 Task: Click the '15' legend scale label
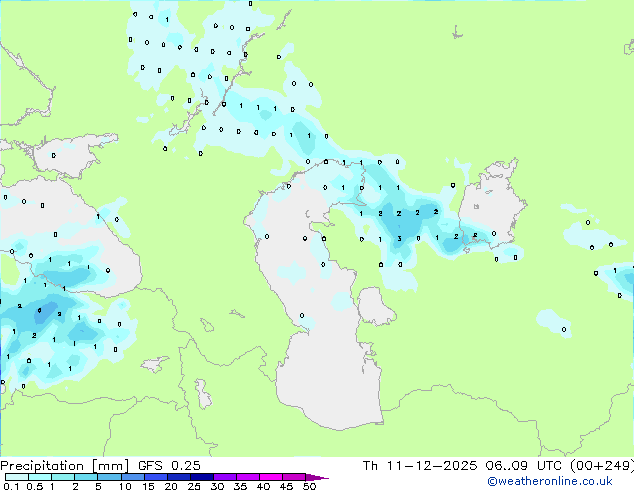pos(148,486)
